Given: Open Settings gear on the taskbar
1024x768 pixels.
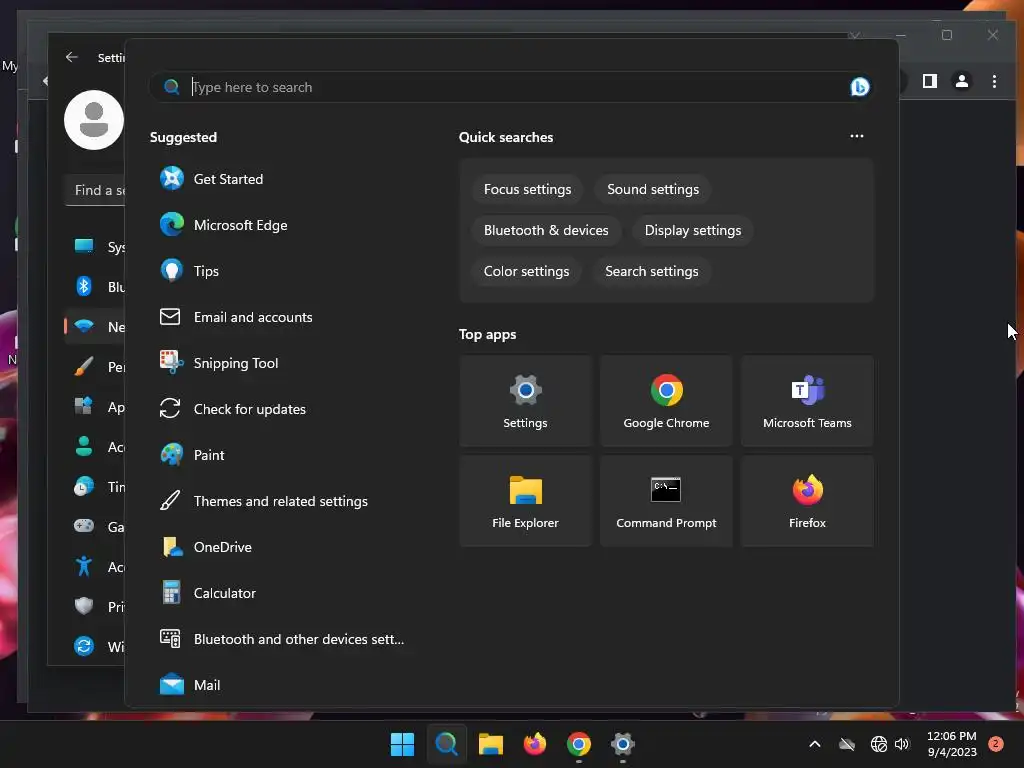Looking at the screenshot, I should click(x=622, y=744).
